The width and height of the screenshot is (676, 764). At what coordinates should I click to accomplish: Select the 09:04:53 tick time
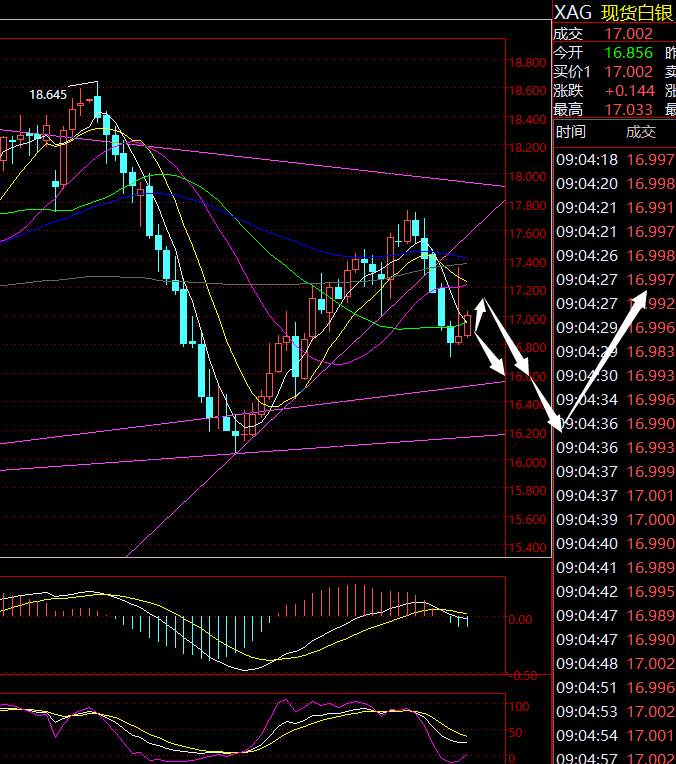click(x=587, y=711)
